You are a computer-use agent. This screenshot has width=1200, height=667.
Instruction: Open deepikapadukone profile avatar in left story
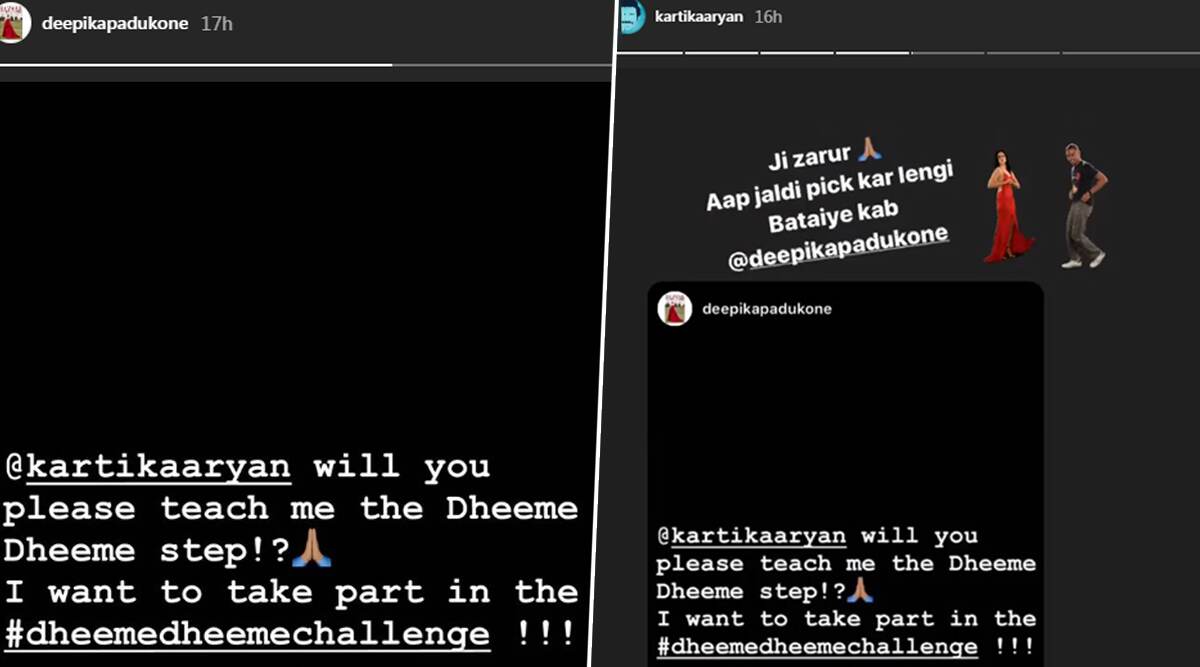coord(14,23)
